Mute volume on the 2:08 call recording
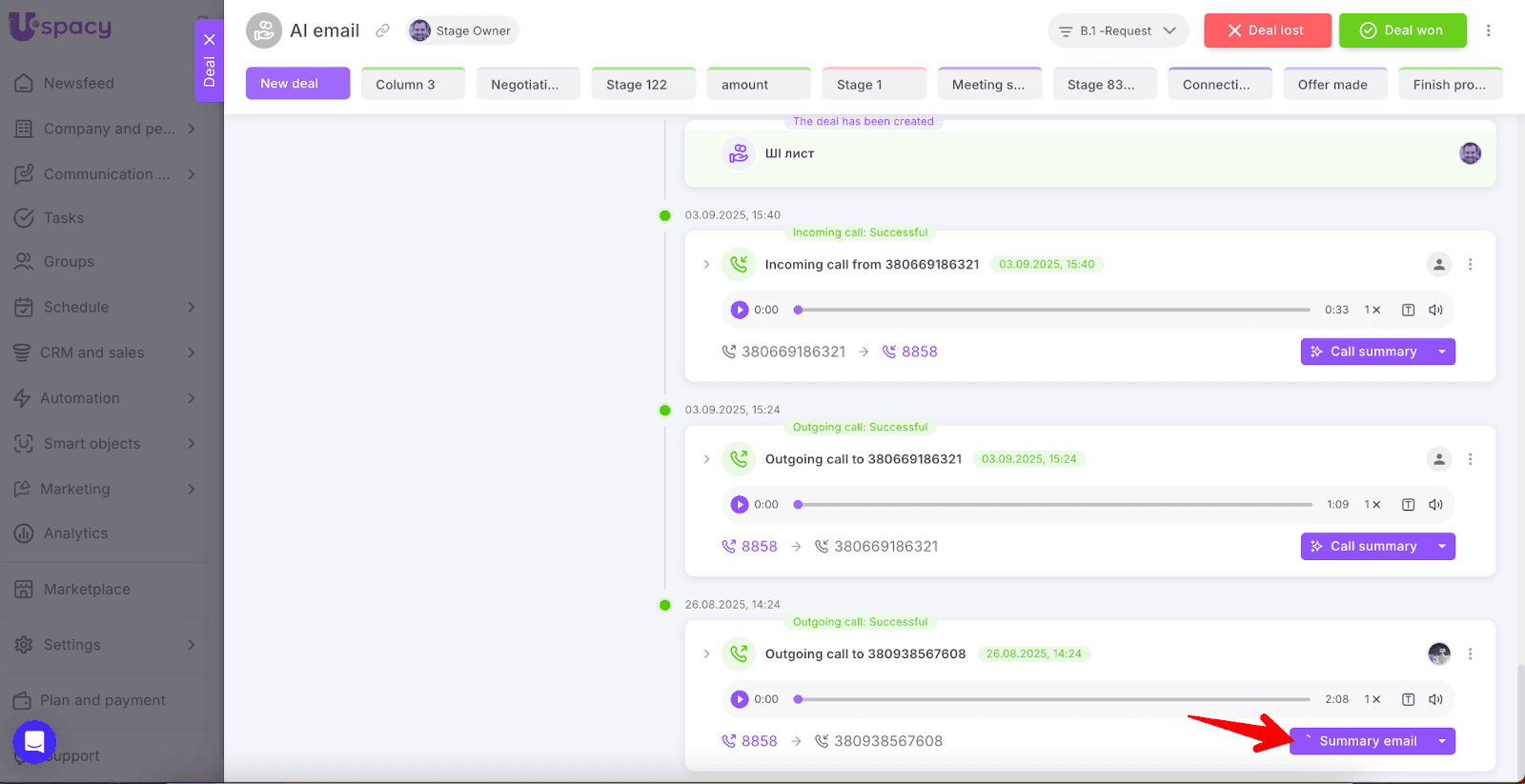This screenshot has height=784, width=1525. (1435, 699)
